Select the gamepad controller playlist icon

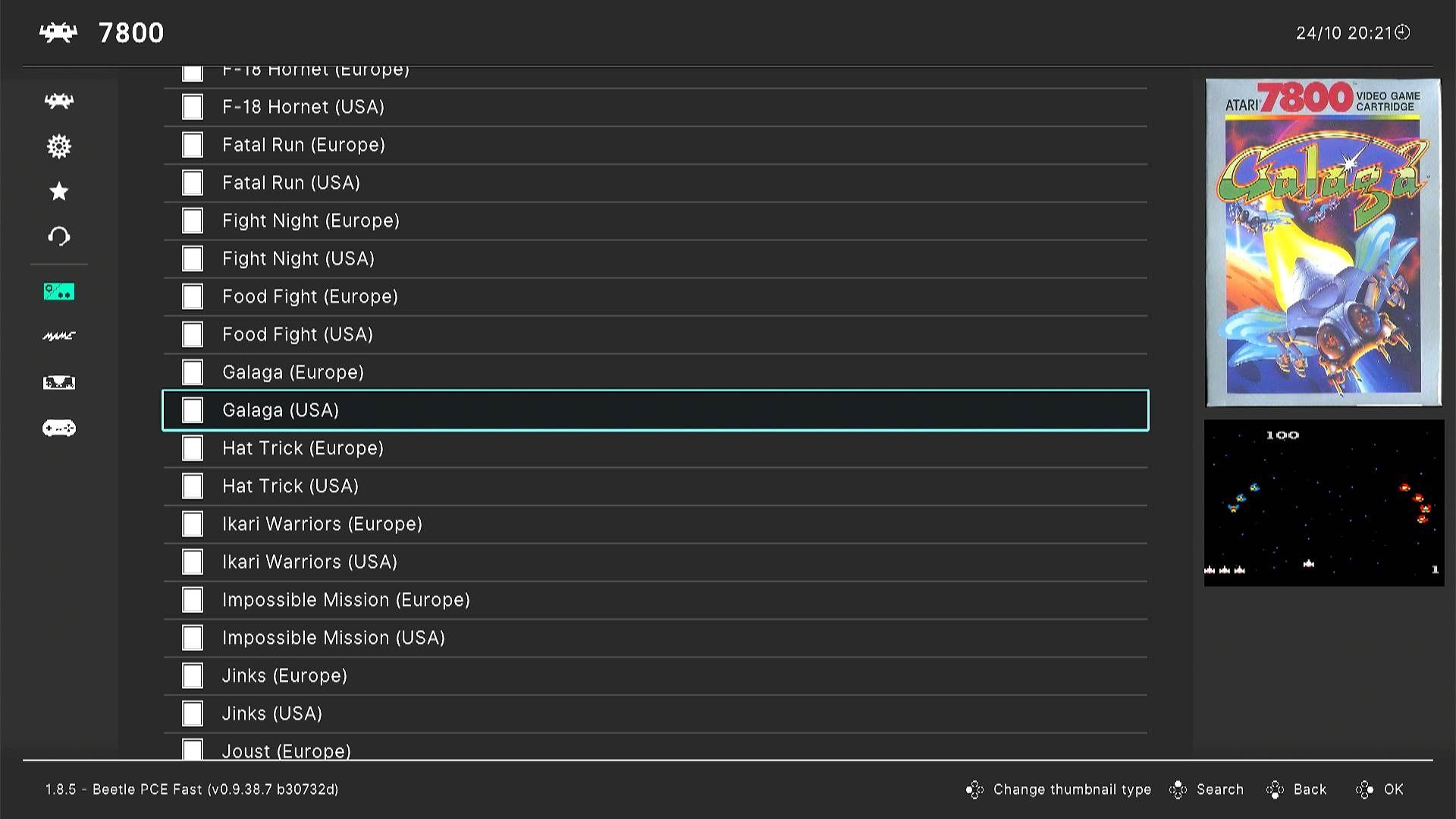point(59,428)
